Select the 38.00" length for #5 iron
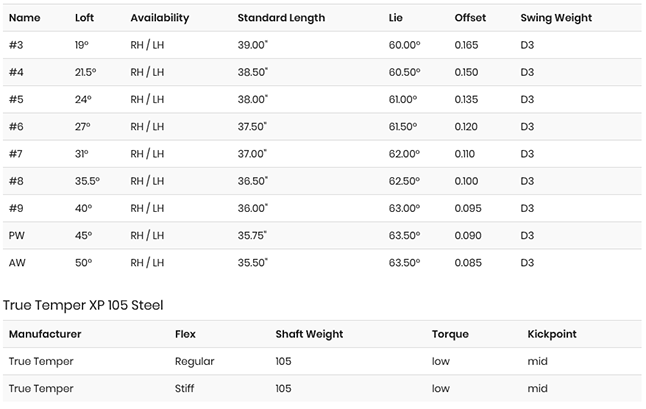Viewport: 646px width, 409px height. coord(253,99)
